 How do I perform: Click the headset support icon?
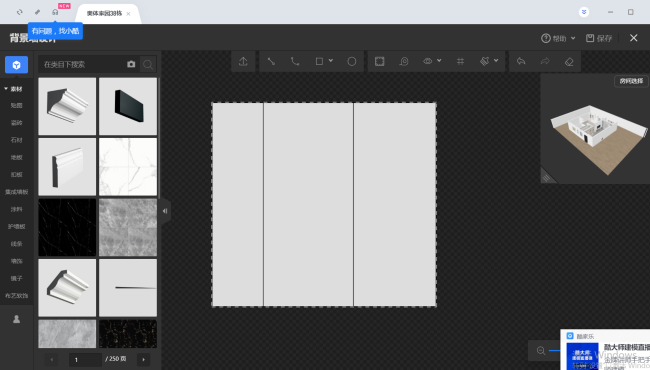[55, 12]
